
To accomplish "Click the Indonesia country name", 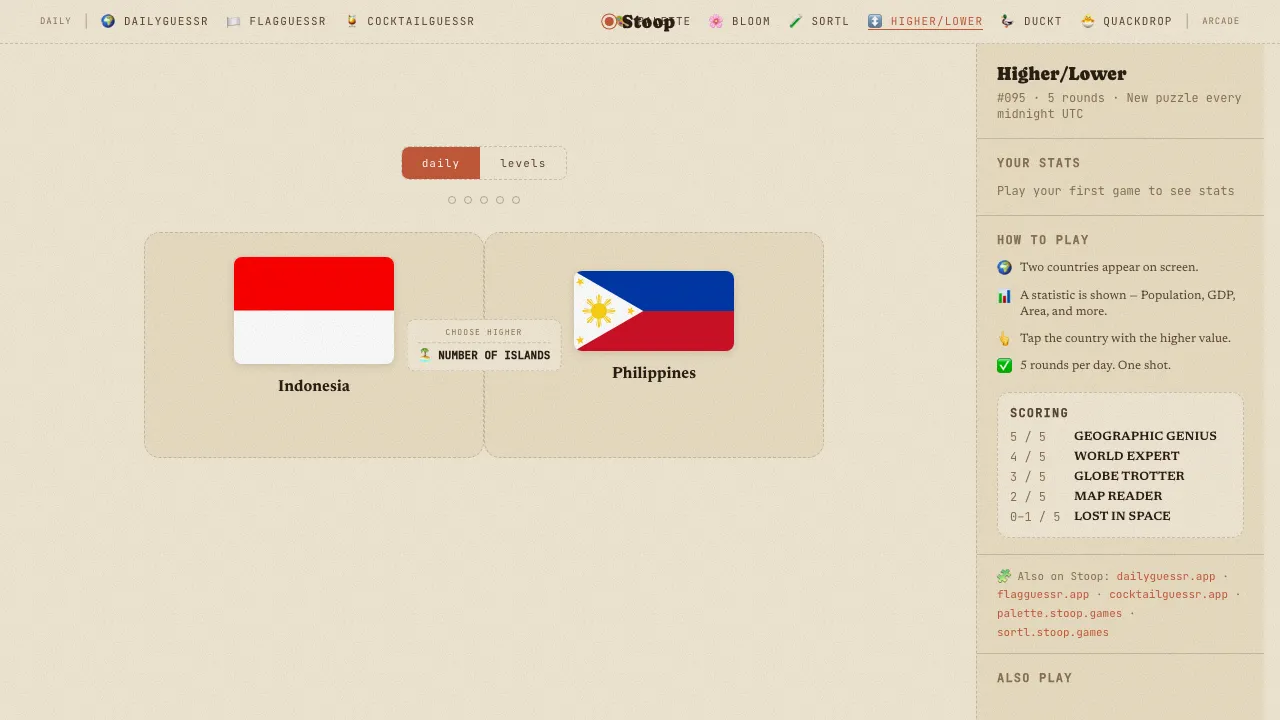I will (314, 386).
